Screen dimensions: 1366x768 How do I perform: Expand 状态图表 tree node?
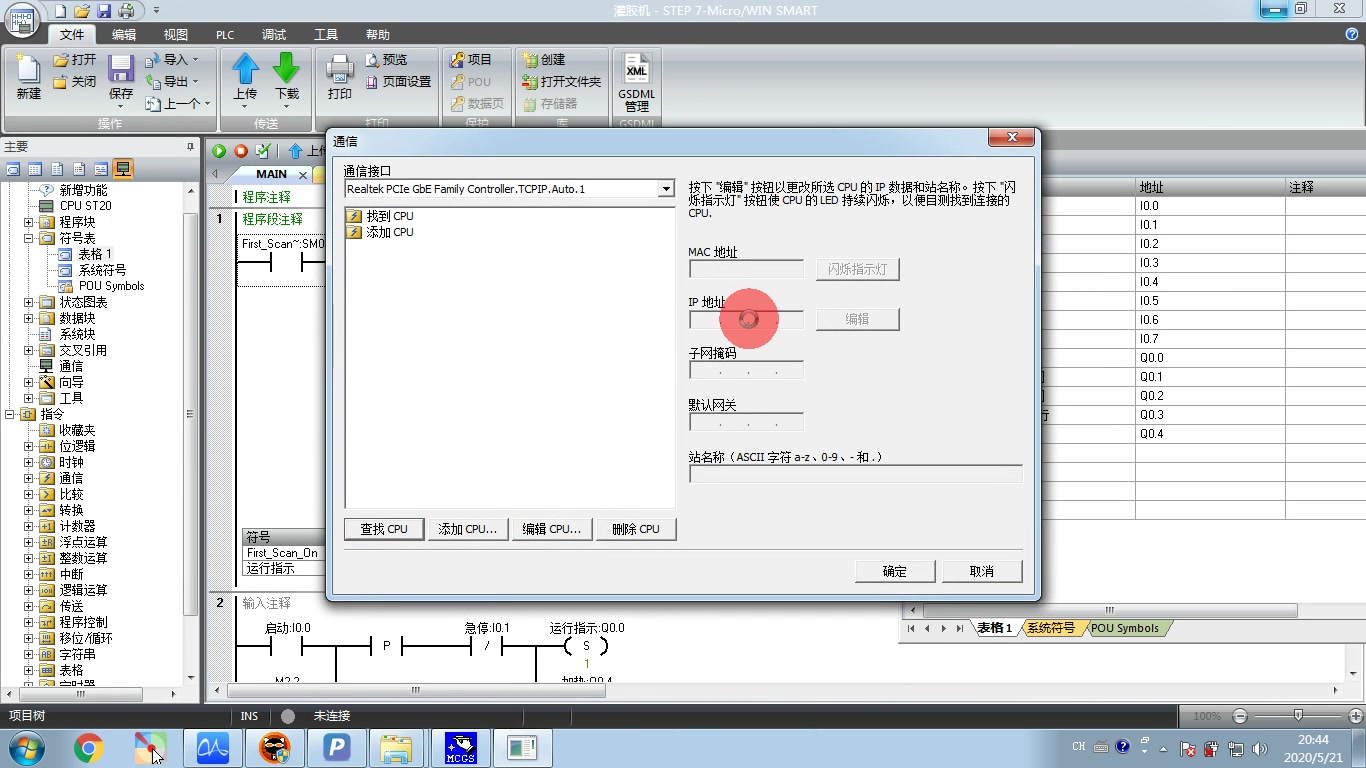click(x=29, y=302)
